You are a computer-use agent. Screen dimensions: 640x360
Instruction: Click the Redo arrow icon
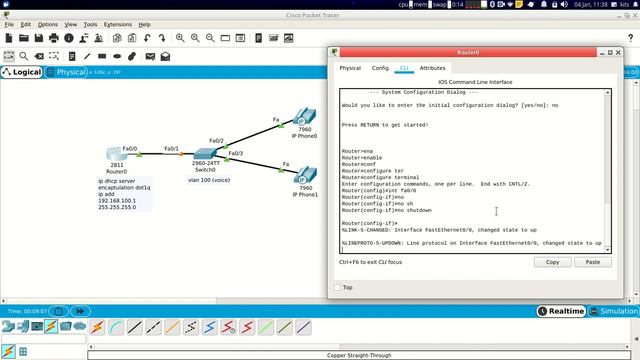(162, 38)
